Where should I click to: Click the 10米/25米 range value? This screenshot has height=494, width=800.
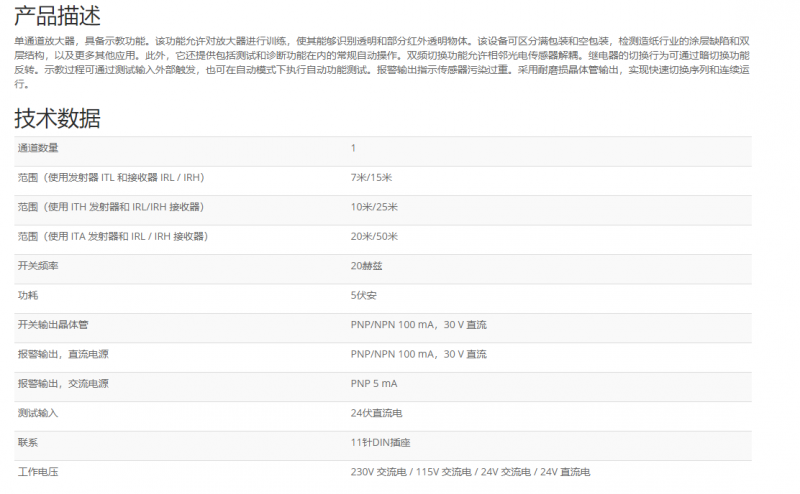click(374, 207)
